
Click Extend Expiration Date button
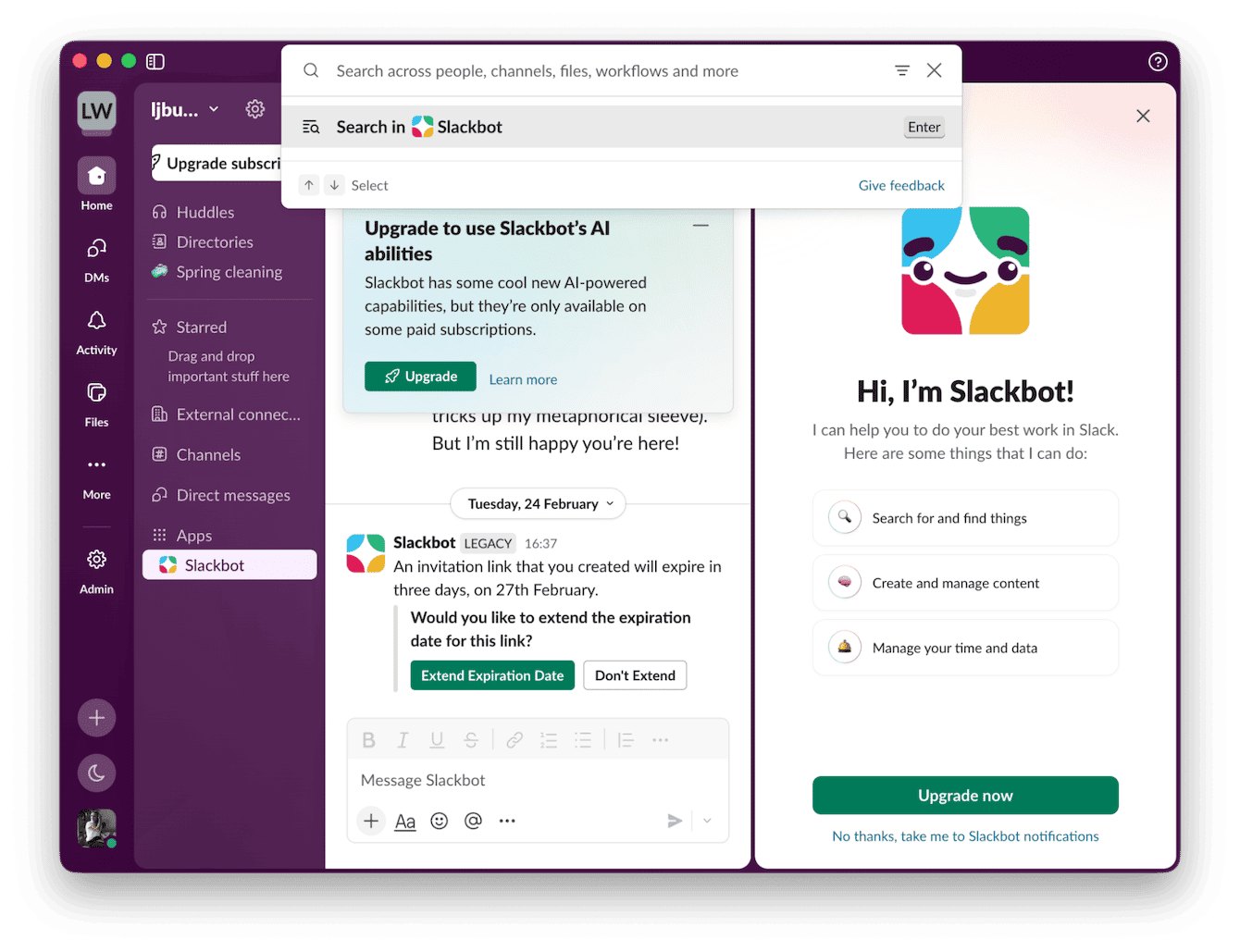(x=492, y=675)
